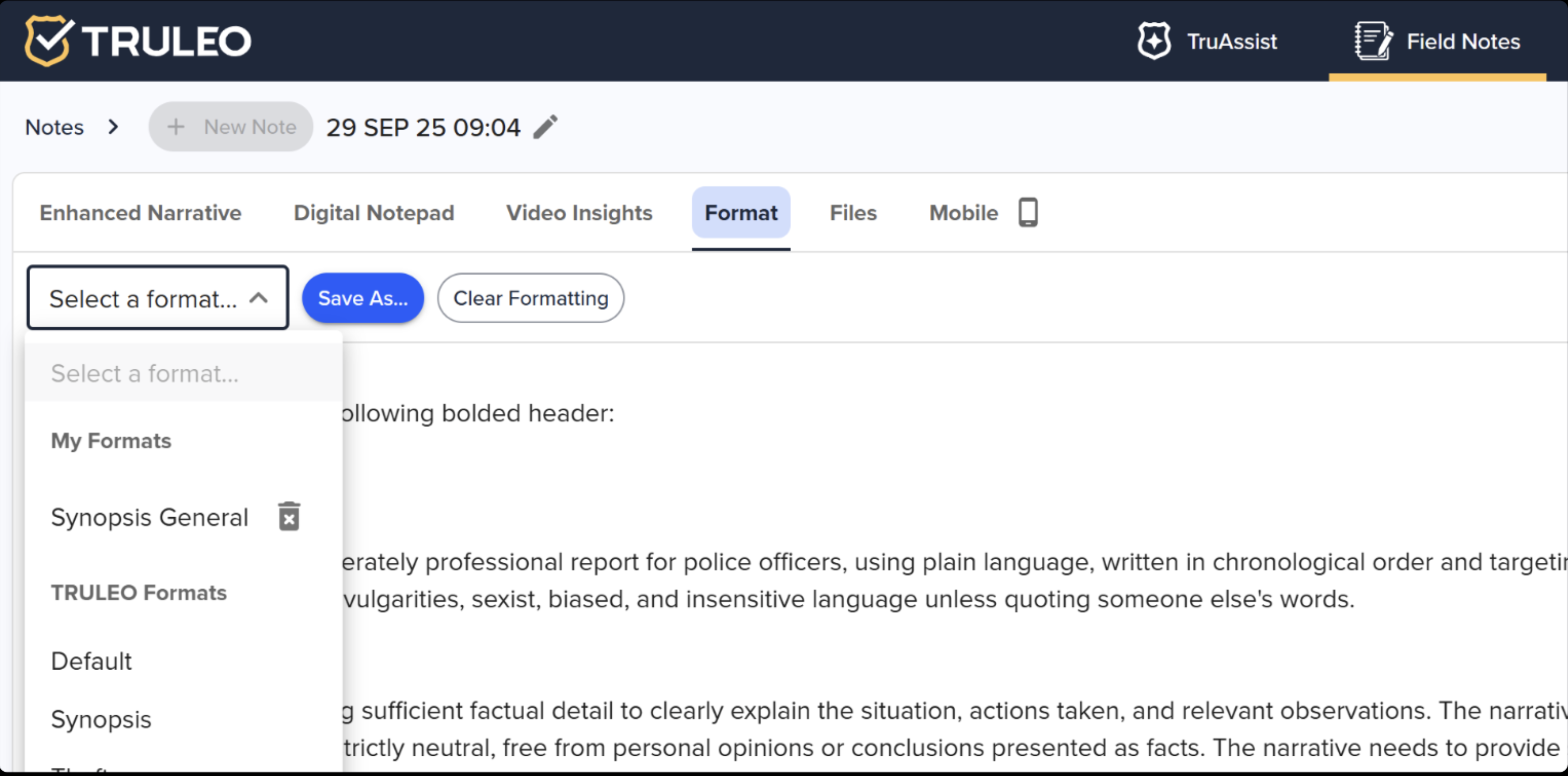Switch to Enhanced Narrative tab
The height and width of the screenshot is (776, 1568).
pos(140,212)
